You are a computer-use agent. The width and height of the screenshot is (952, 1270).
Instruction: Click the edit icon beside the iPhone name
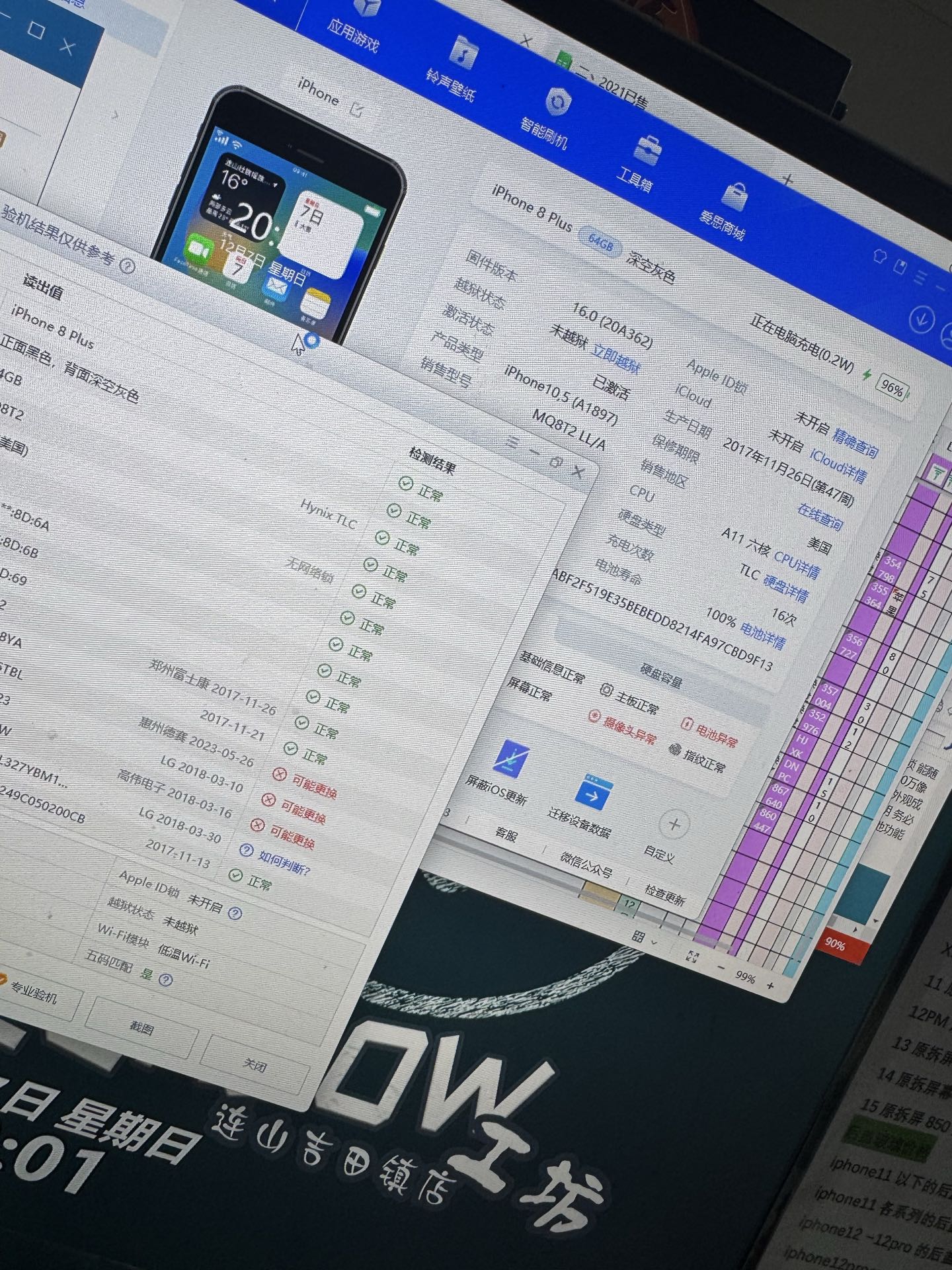click(x=358, y=110)
